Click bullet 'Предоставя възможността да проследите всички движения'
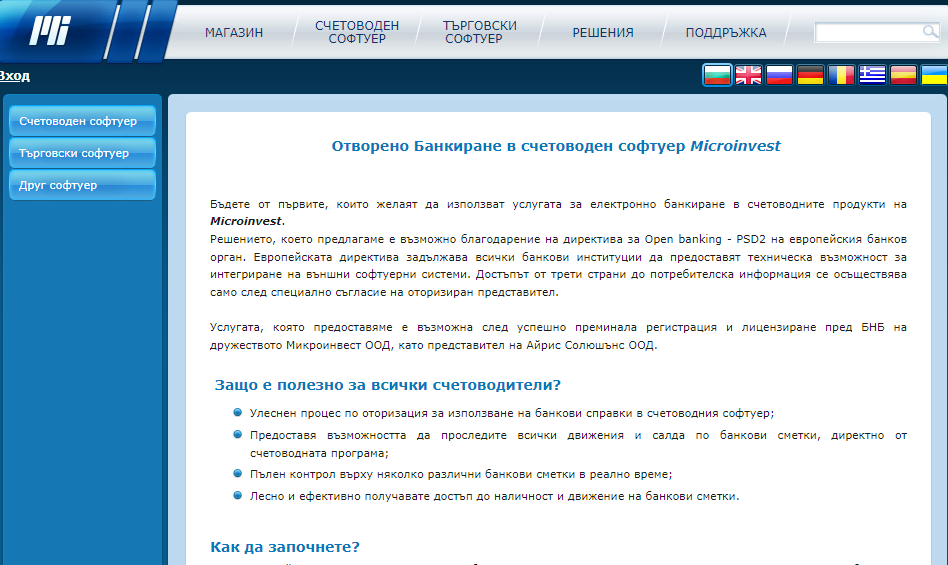 click(578, 444)
